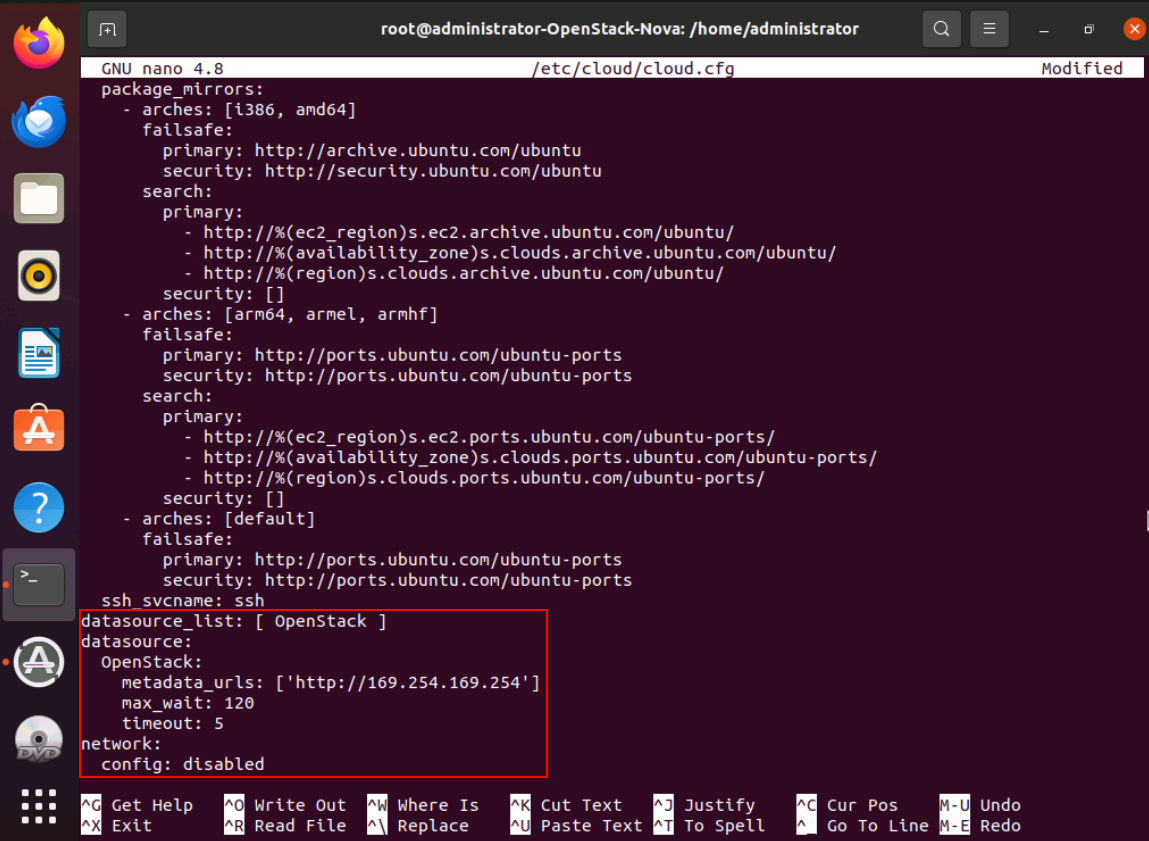Image resolution: width=1149 pixels, height=841 pixels.
Task: Open the Files manager in dock
Action: point(39,199)
